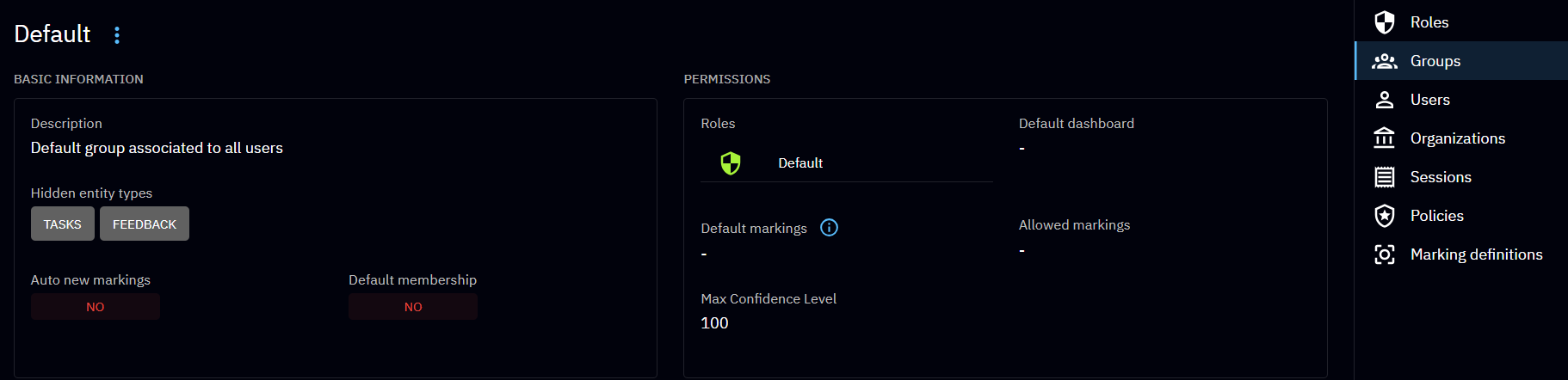The image size is (1568, 380).
Task: Click the TASKS hidden entity chip
Action: pos(63,224)
